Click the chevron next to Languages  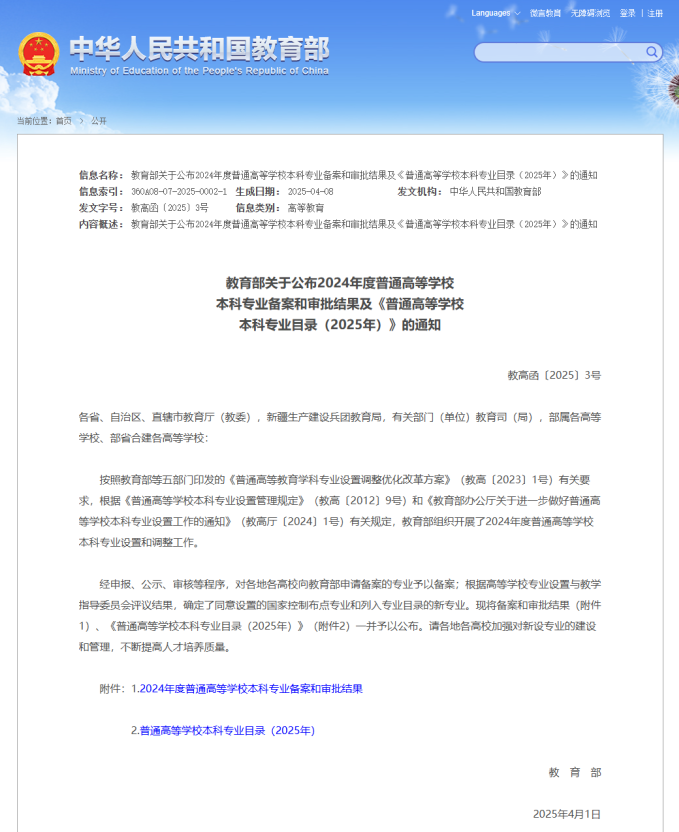point(518,13)
